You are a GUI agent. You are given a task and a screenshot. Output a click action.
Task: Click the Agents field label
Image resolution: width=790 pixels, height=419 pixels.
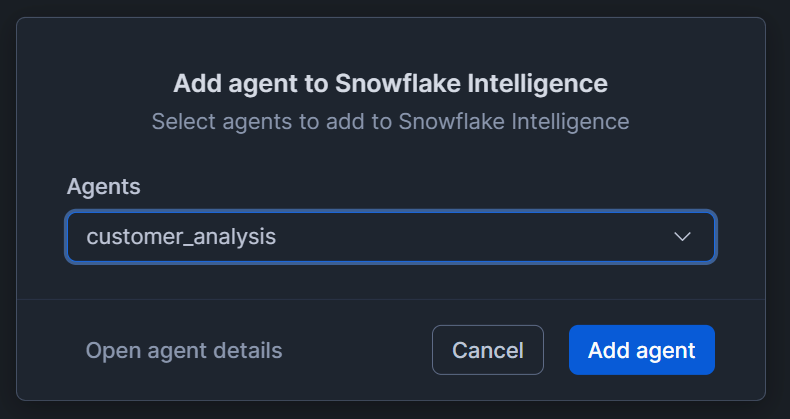click(x=104, y=186)
